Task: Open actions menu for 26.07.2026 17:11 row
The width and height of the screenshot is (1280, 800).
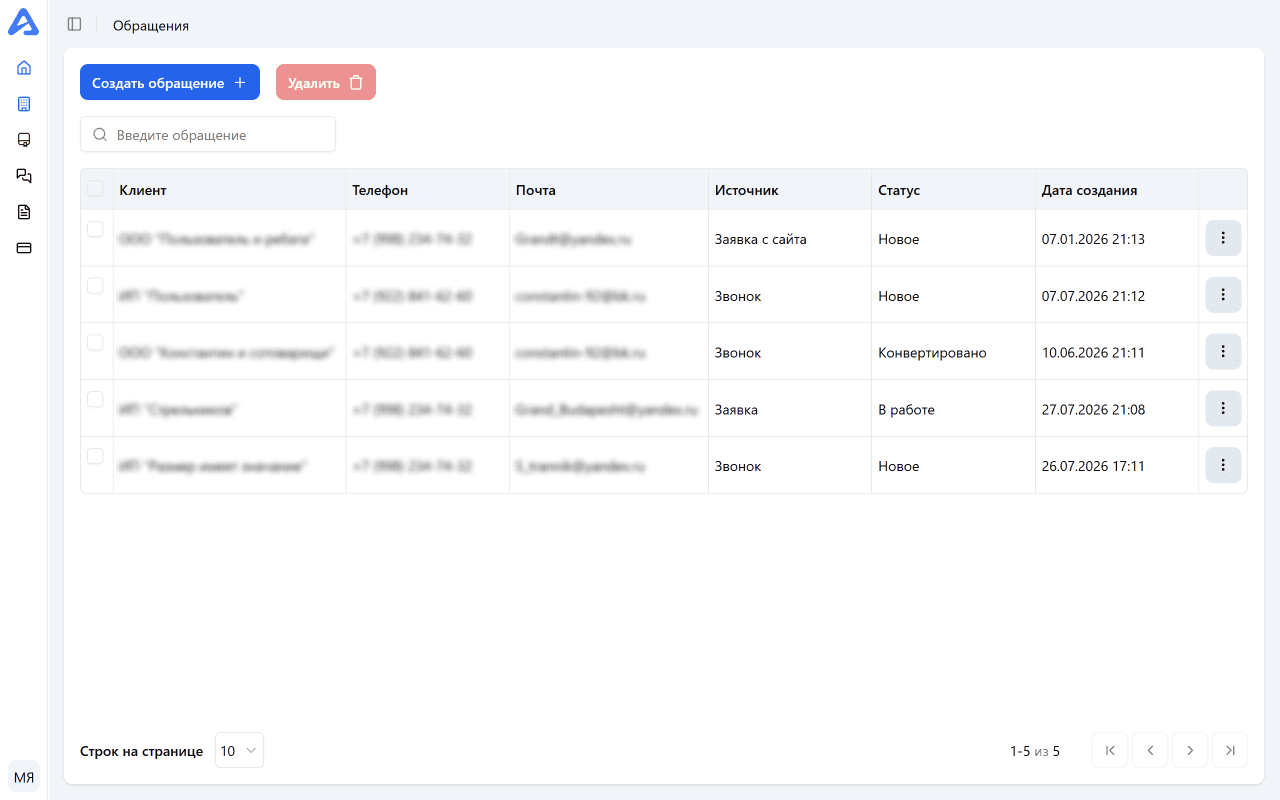Action: pyautogui.click(x=1223, y=465)
